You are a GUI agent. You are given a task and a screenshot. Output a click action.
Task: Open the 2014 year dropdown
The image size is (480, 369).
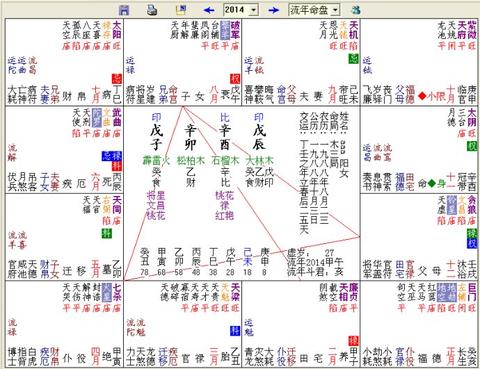point(254,10)
